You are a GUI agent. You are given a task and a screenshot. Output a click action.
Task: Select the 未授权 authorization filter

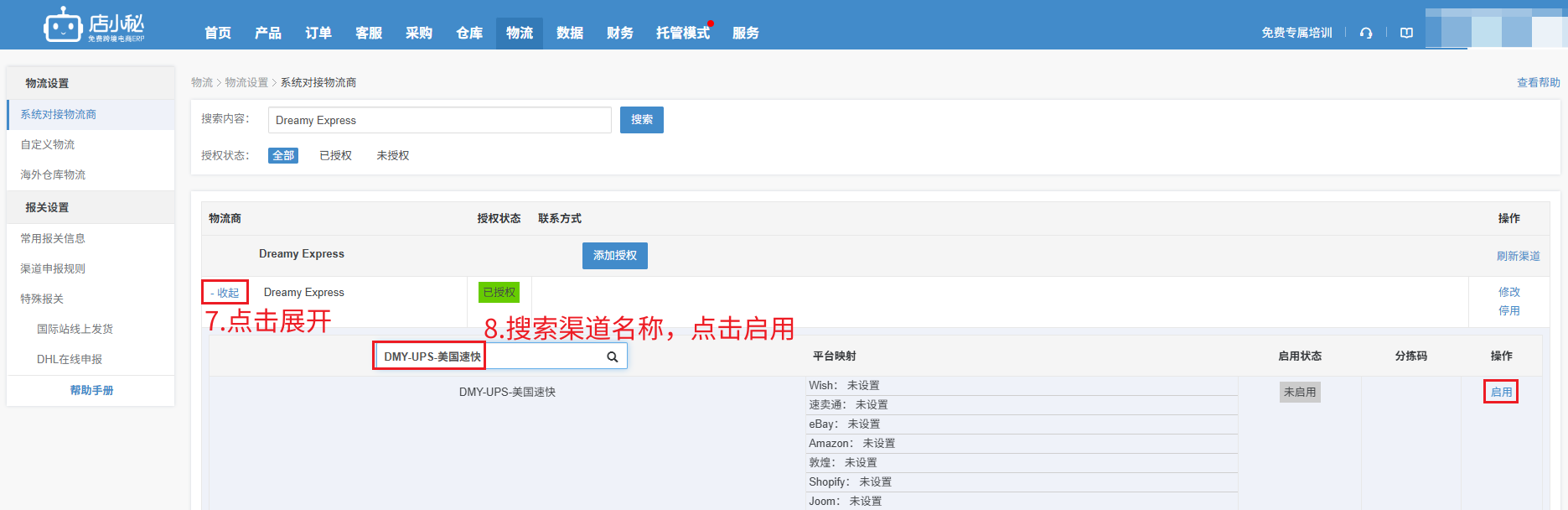[393, 155]
